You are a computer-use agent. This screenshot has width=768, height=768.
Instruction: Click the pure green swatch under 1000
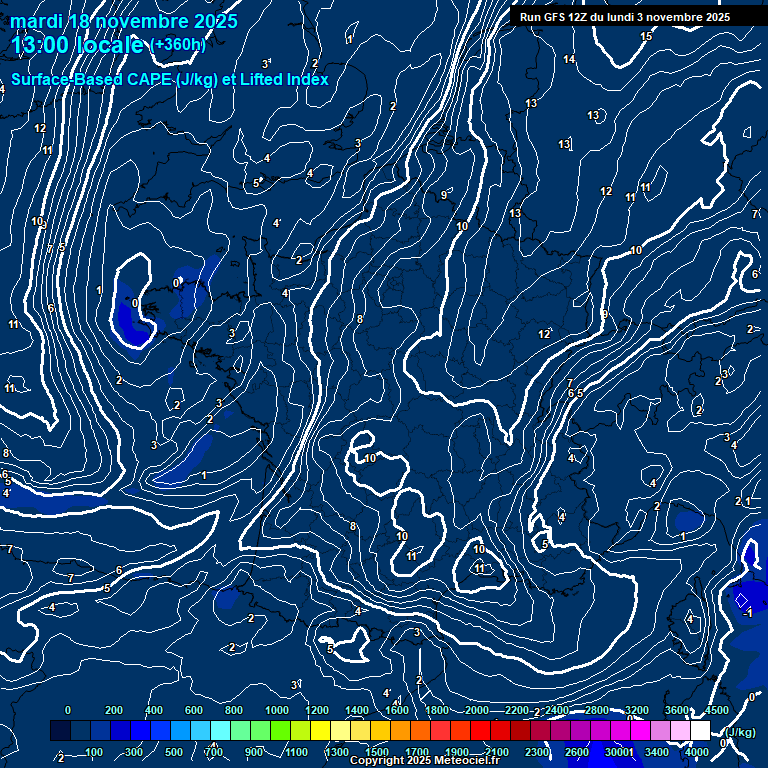(x=280, y=730)
